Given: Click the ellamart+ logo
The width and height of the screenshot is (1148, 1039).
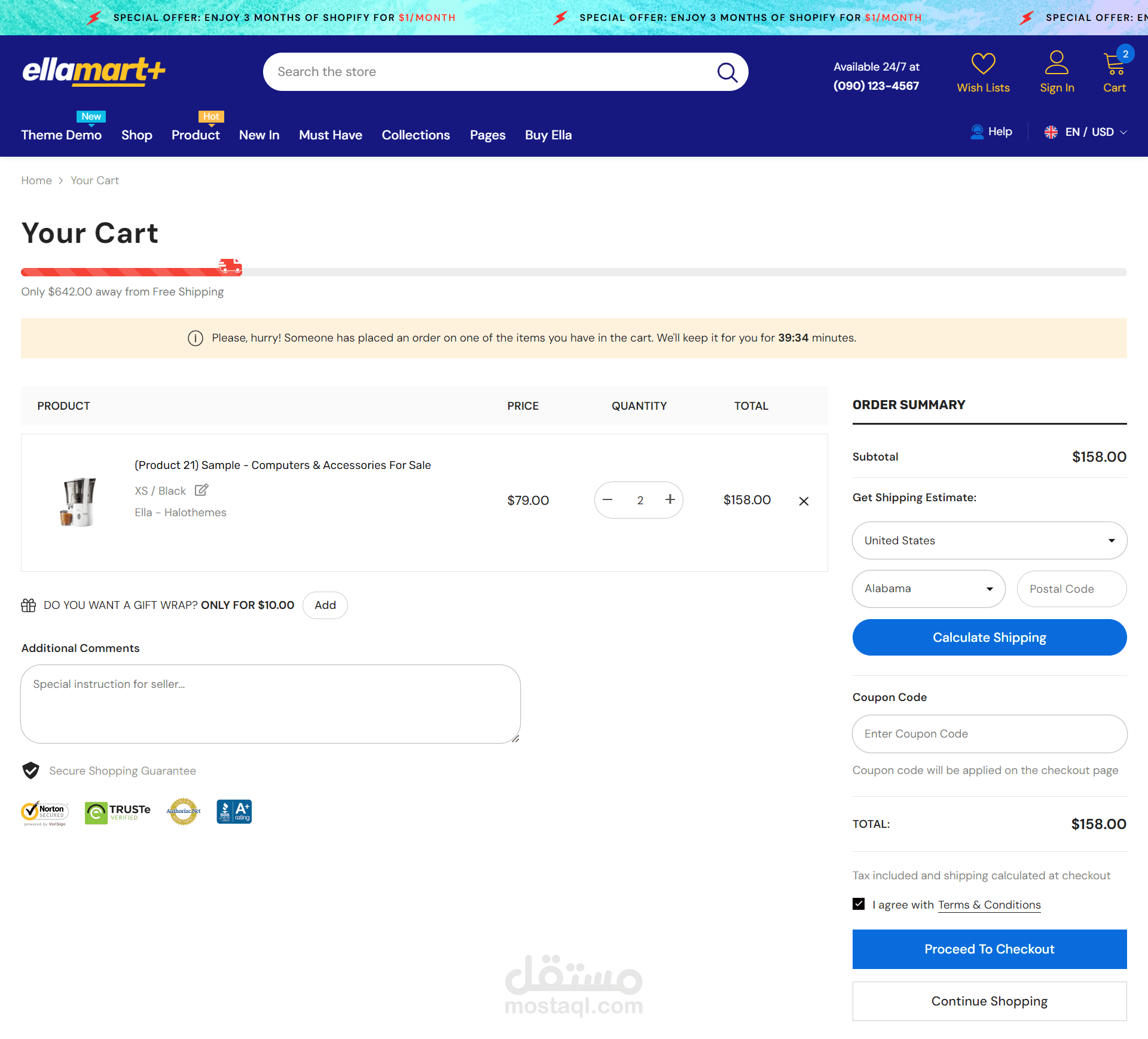Looking at the screenshot, I should tap(94, 71).
